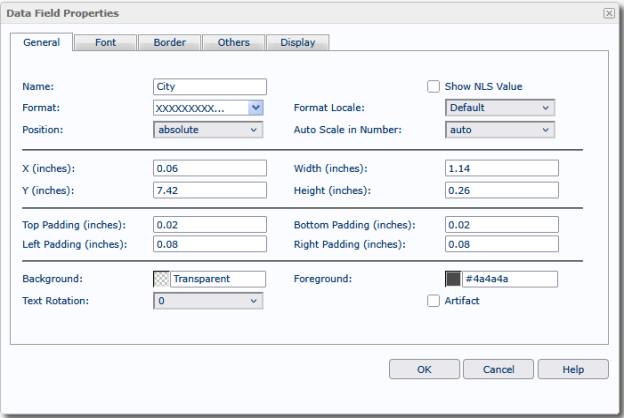624x418 pixels.
Task: Expand Auto Scale in Number dropdown
Action: tap(499, 129)
